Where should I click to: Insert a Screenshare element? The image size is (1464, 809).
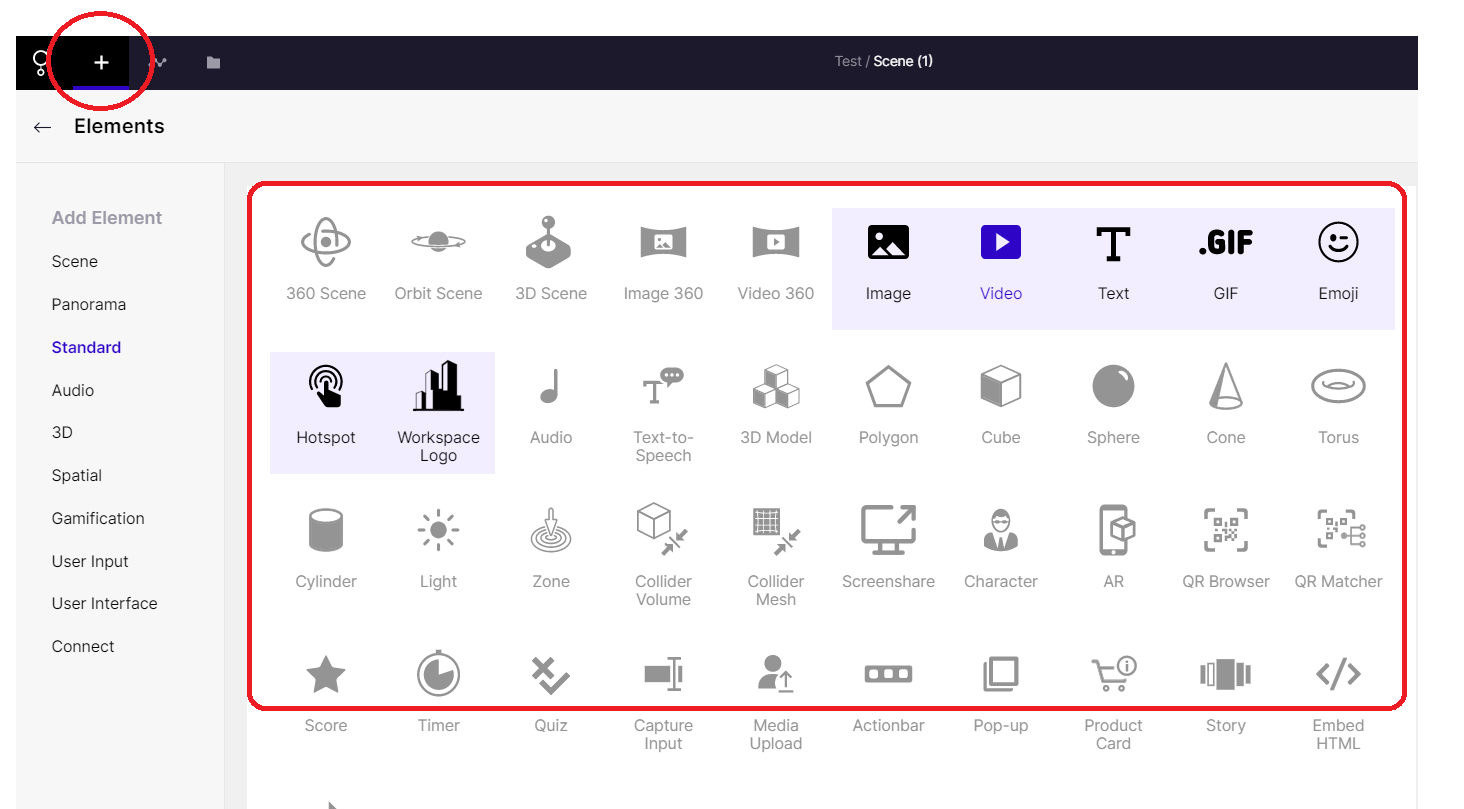pyautogui.click(x=888, y=531)
